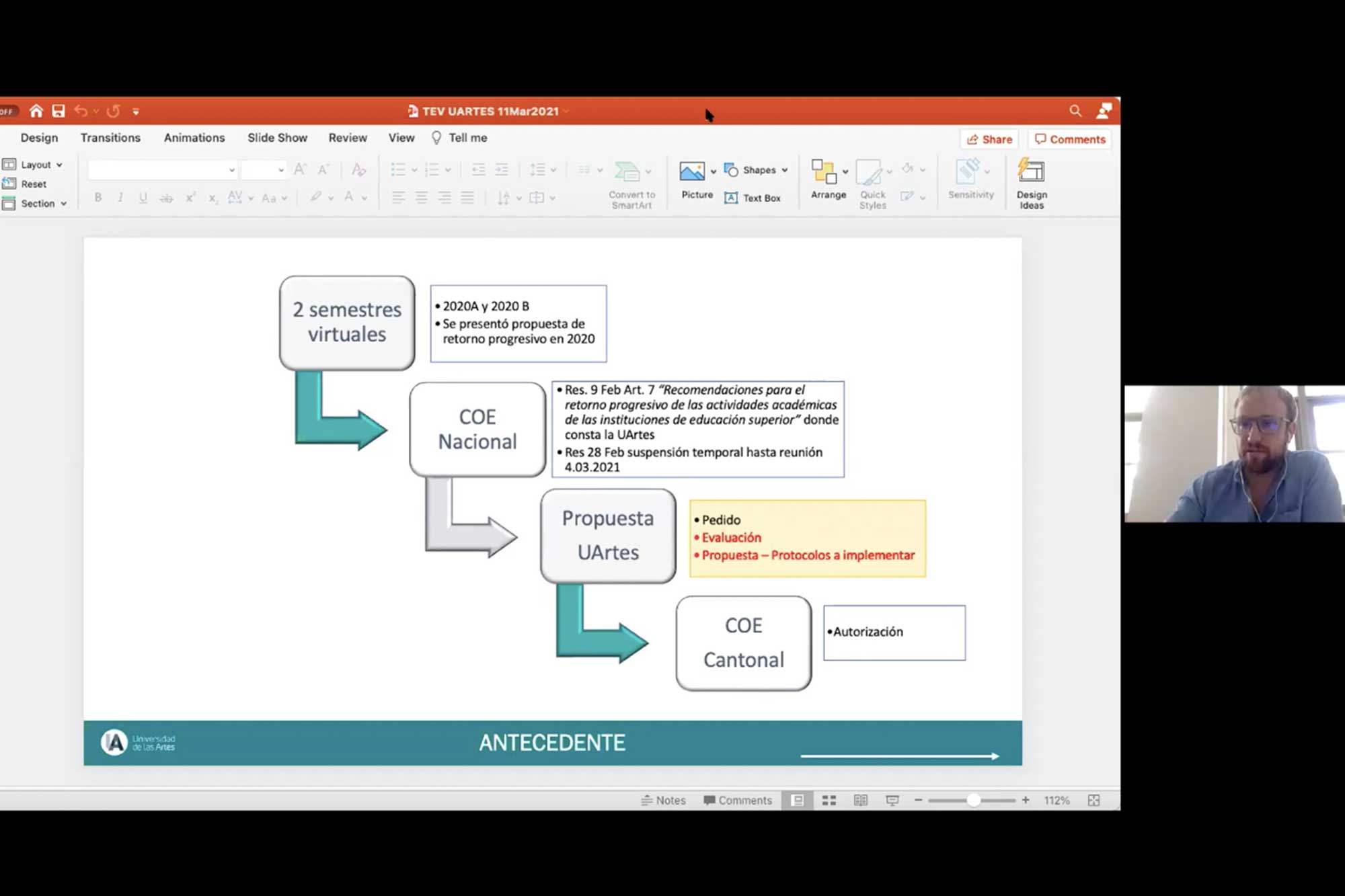Click the Reset button
The width and height of the screenshot is (1345, 896).
click(33, 184)
